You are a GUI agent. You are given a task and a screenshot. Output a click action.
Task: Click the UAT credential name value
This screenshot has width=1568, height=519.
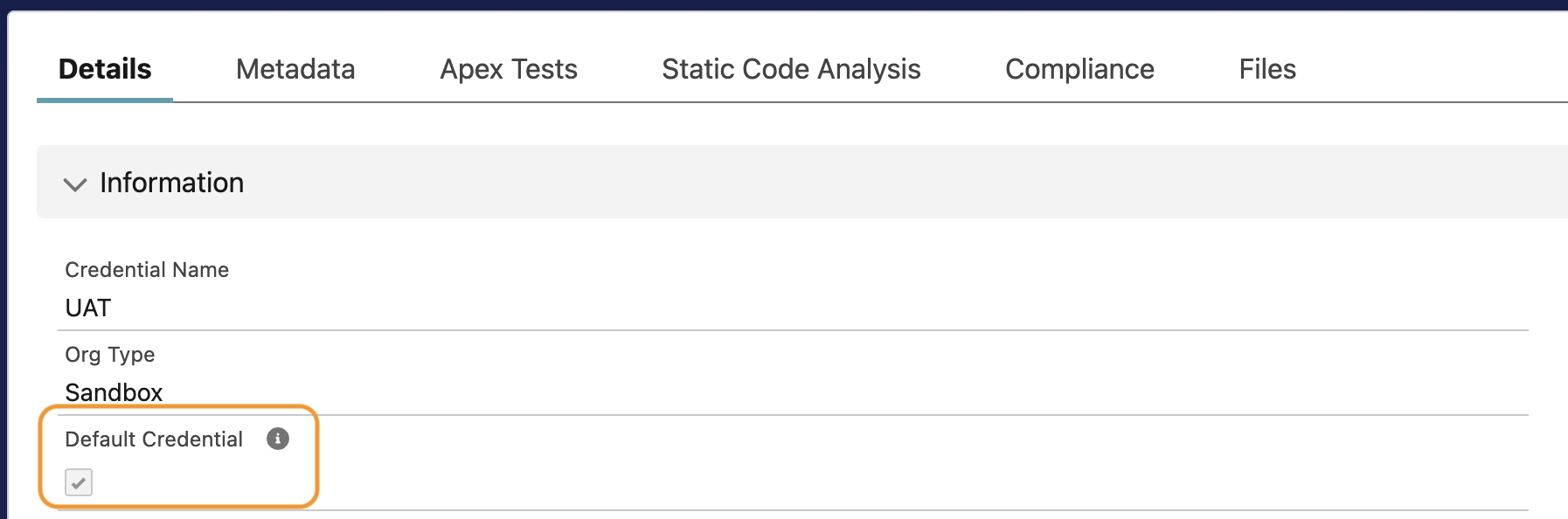point(88,308)
